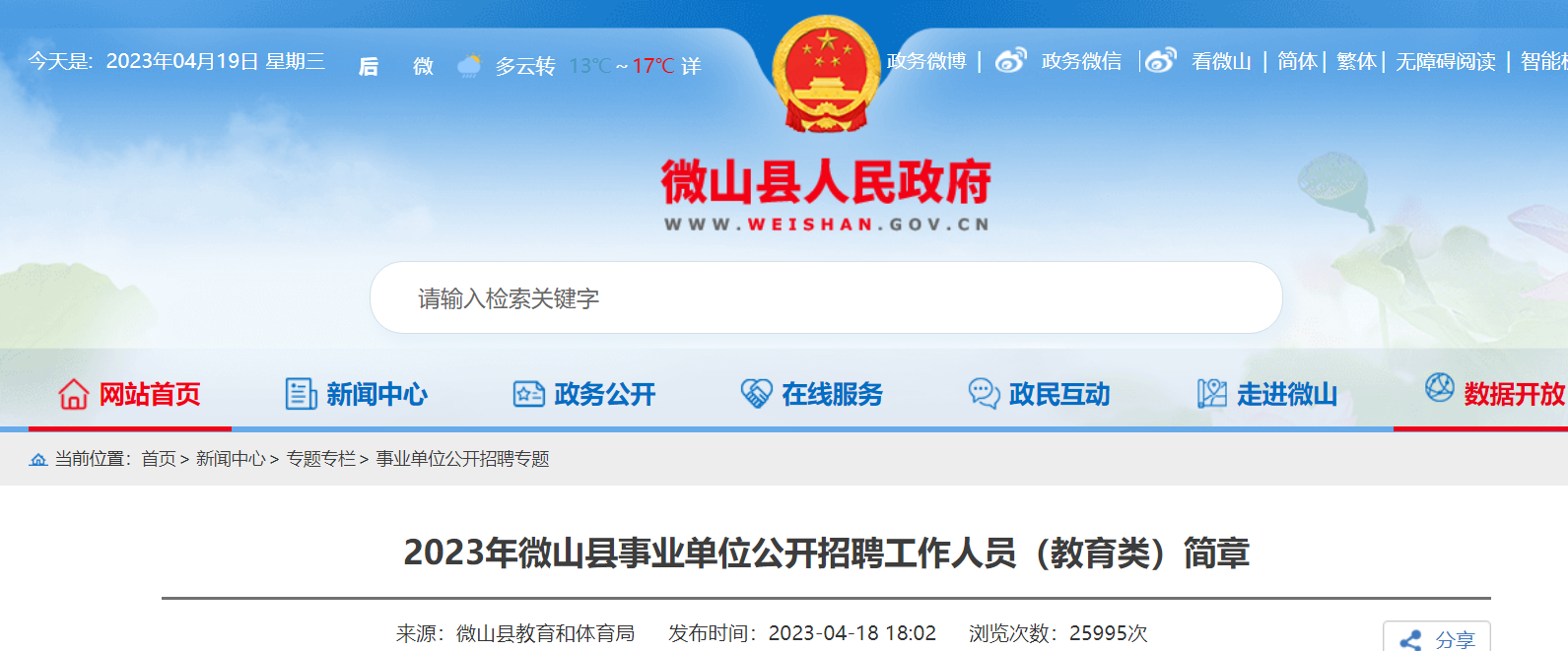1568x651 pixels.
Task: Open the weather cloud icon
Action: 469,66
